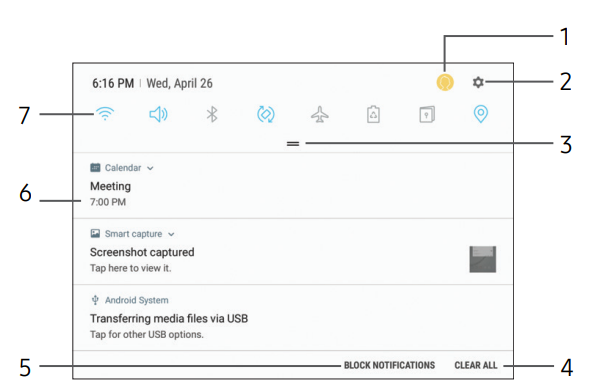Turn on Bluetooth quick setting
This screenshot has height=388, width=603.
212,114
